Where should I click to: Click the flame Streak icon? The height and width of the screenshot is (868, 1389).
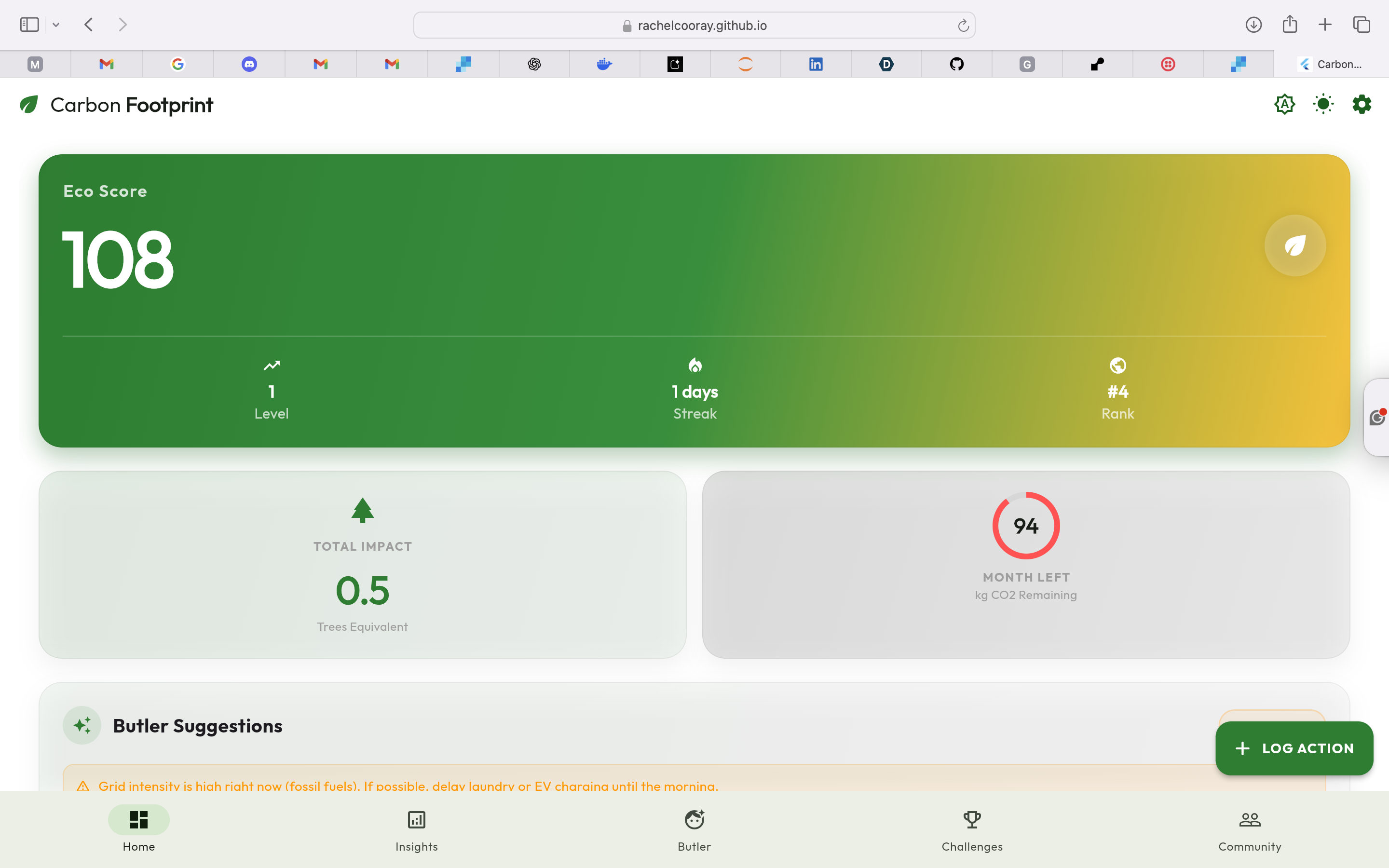point(694,365)
